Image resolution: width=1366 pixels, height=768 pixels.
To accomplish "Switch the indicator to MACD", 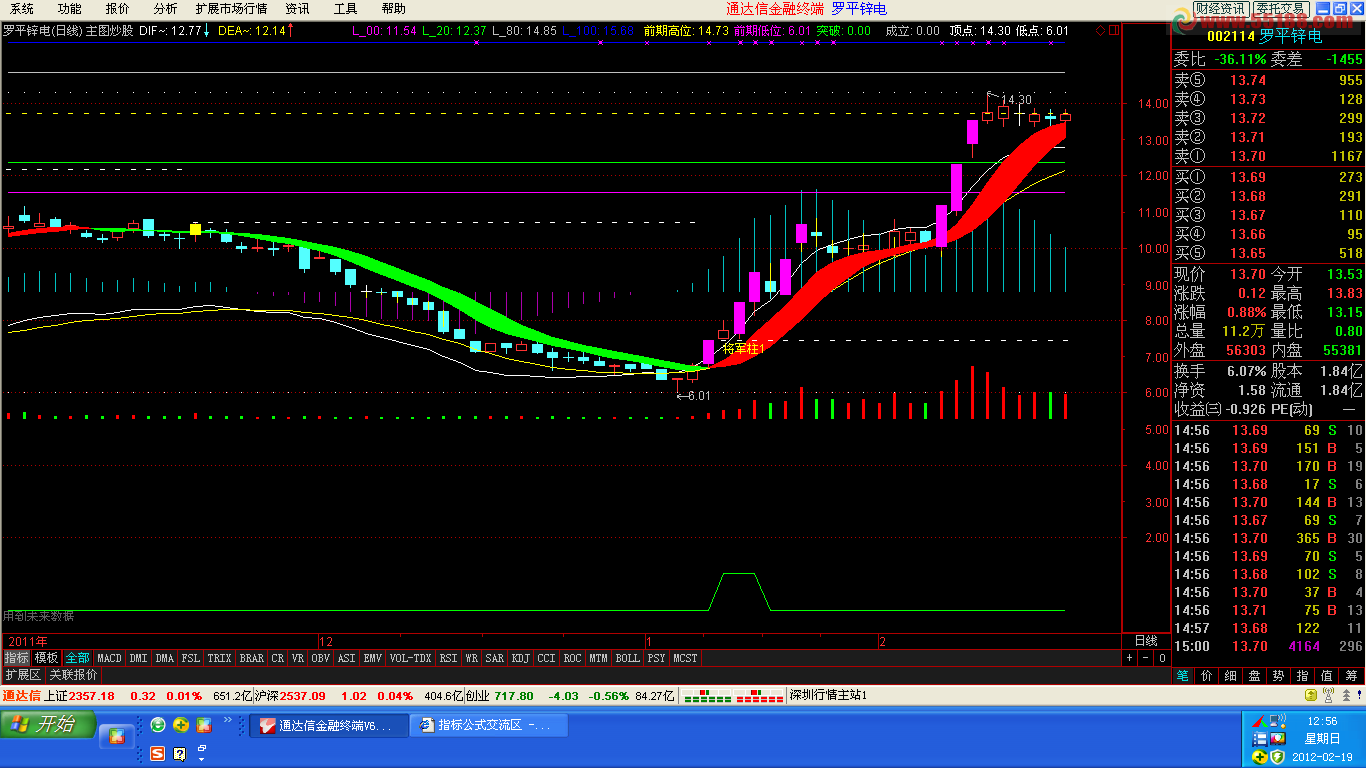I will coord(109,658).
